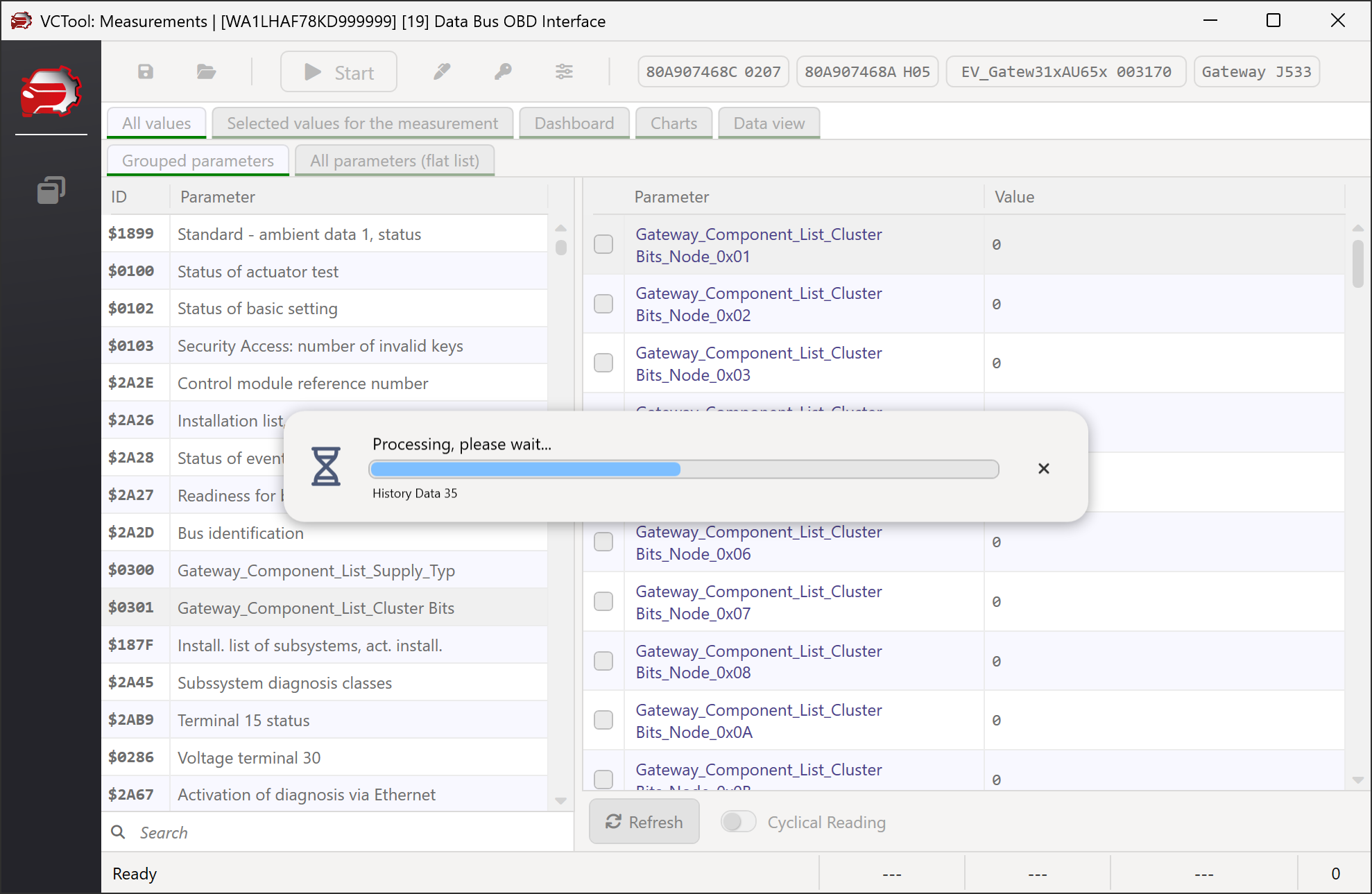
Task: Click the stacked windows icon in sidebar
Action: [51, 189]
